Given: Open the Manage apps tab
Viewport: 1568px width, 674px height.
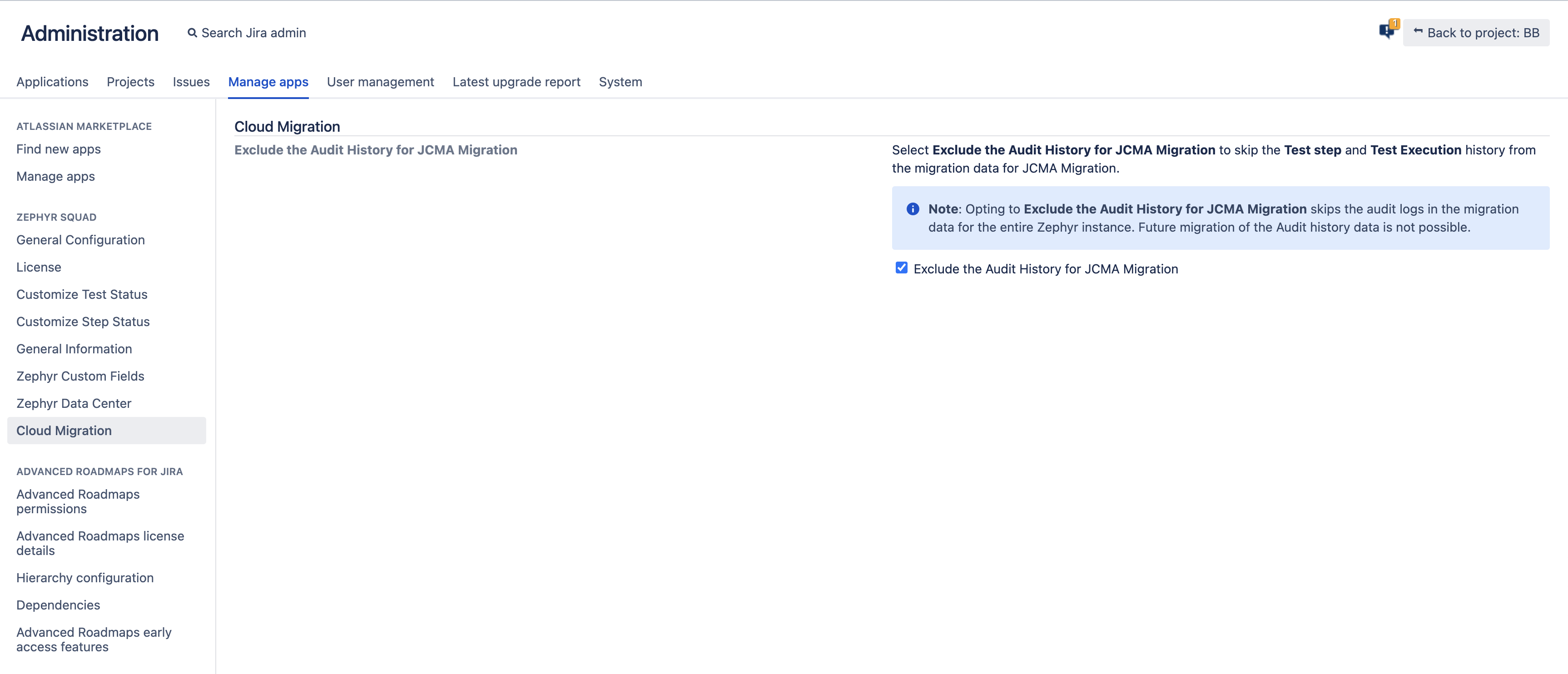Looking at the screenshot, I should click(268, 81).
